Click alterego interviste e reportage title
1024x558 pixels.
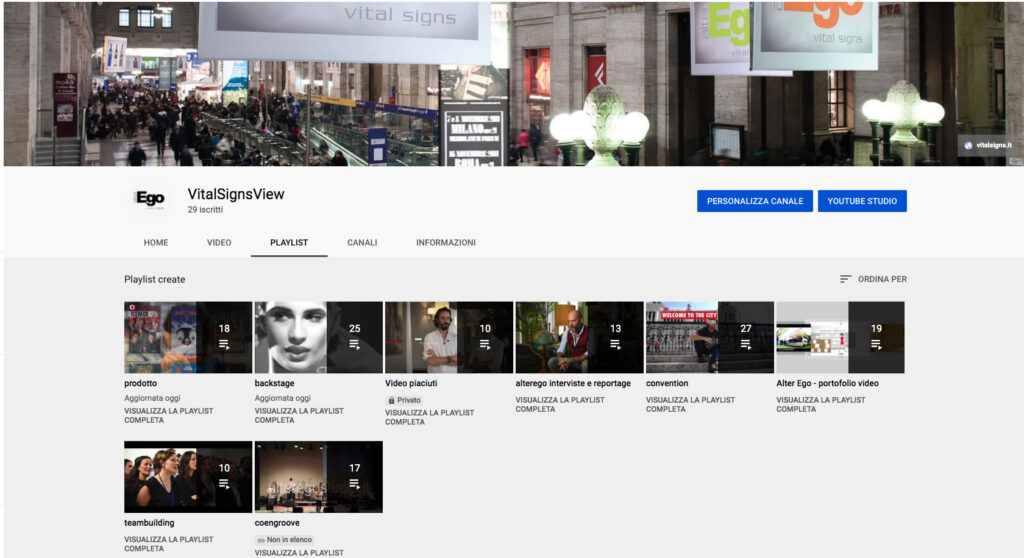pyautogui.click(x=573, y=384)
